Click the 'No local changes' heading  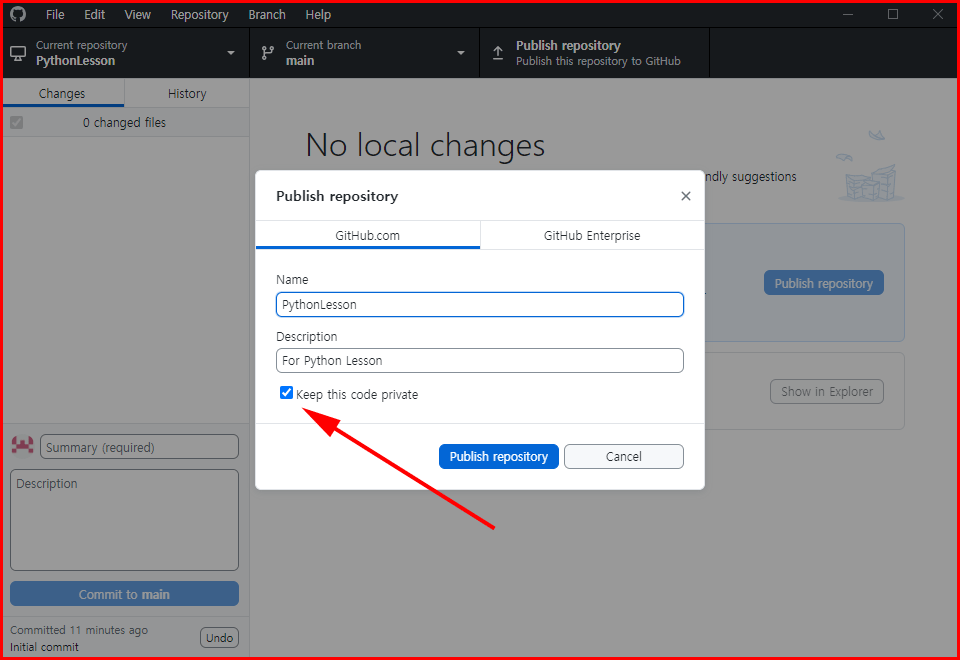425,145
